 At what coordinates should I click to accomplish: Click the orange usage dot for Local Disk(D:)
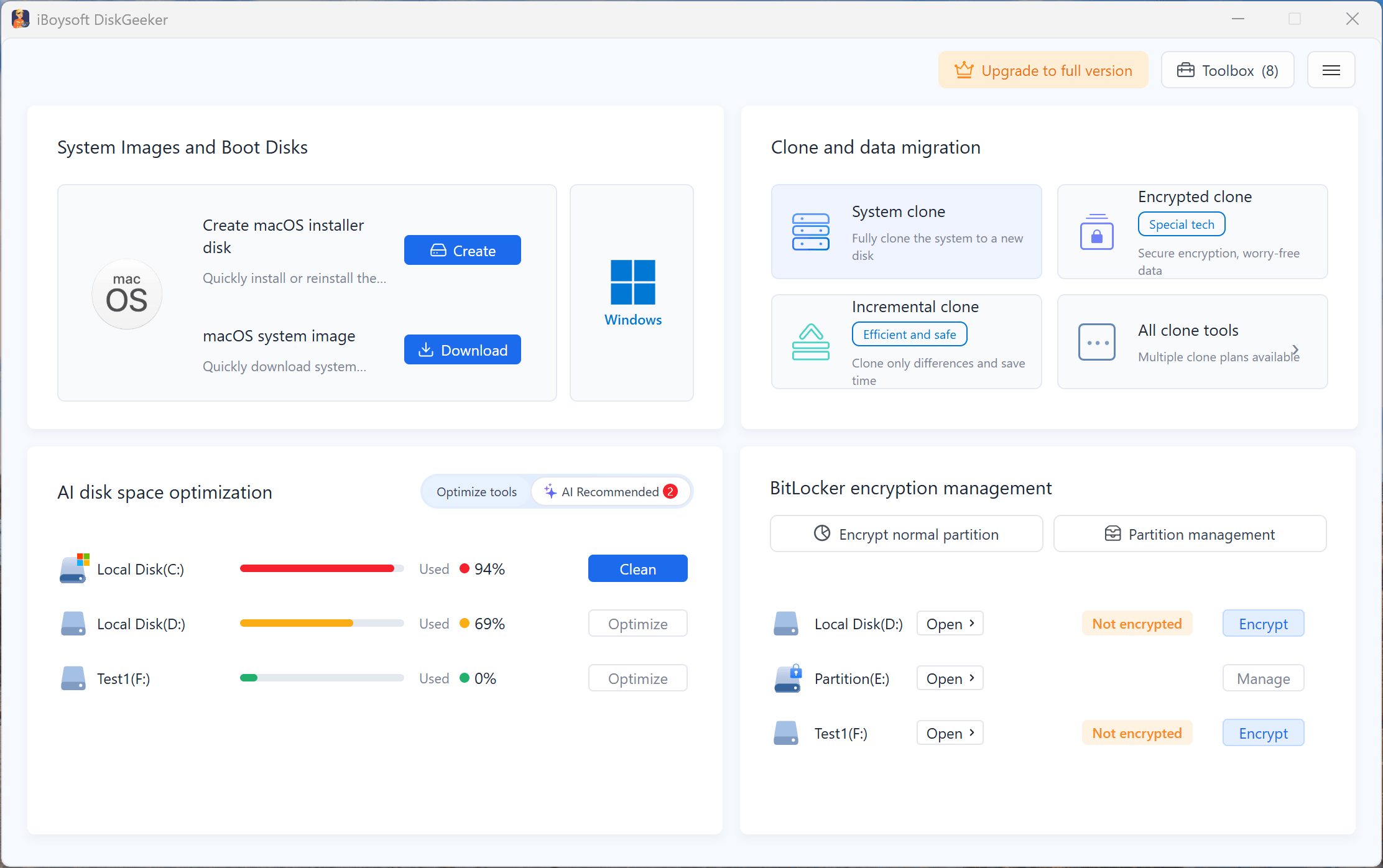465,623
